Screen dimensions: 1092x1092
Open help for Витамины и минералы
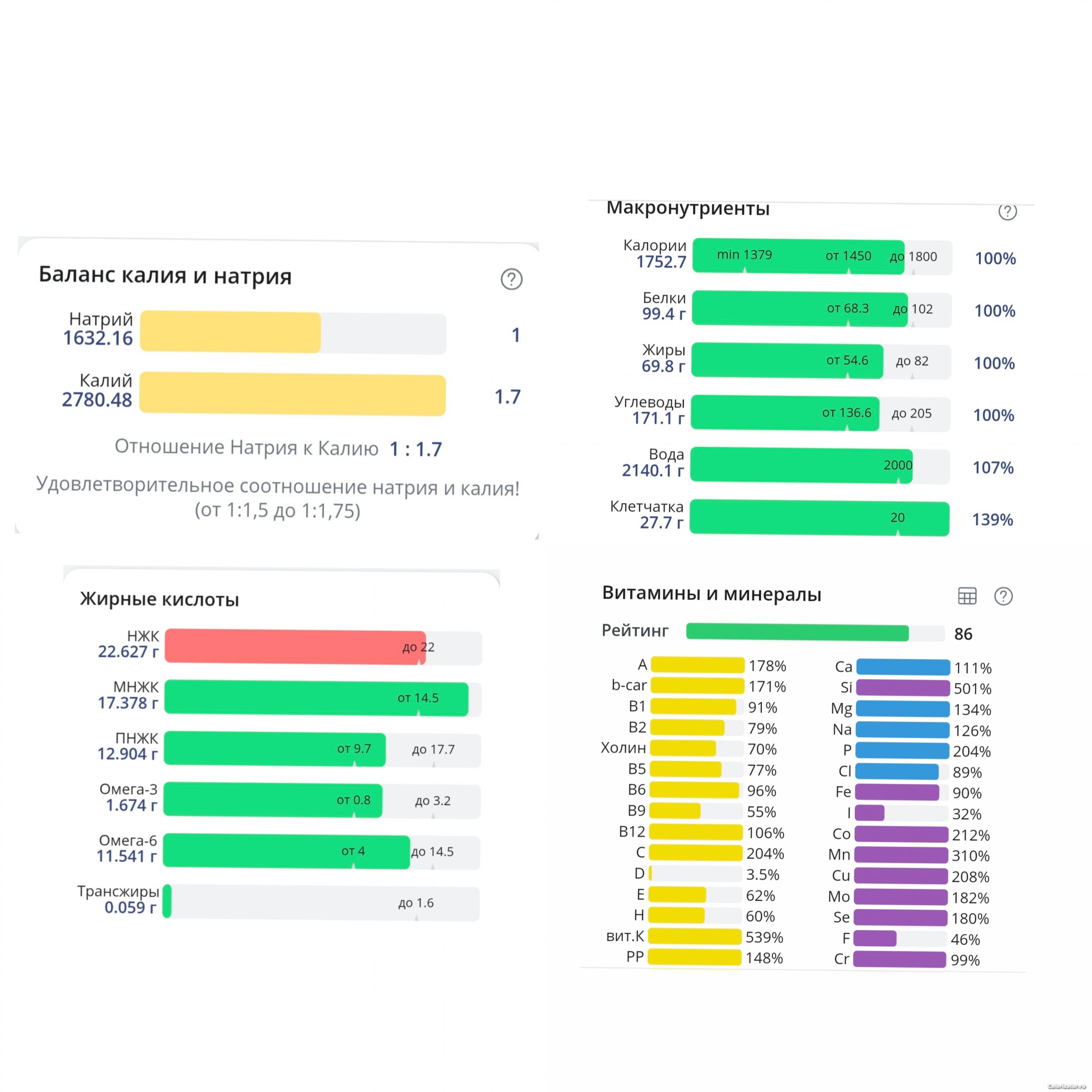pos(1003,596)
